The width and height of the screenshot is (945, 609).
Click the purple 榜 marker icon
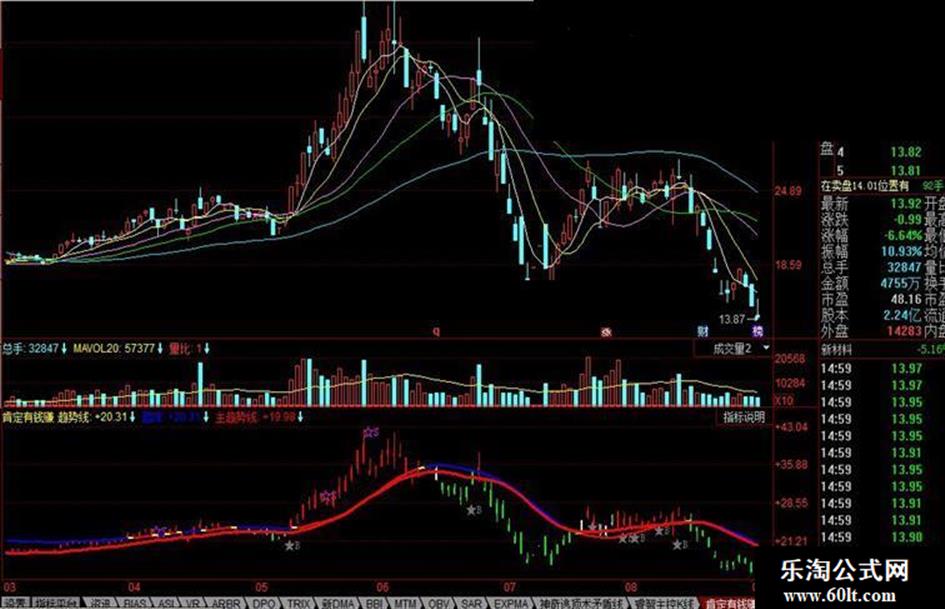758,331
